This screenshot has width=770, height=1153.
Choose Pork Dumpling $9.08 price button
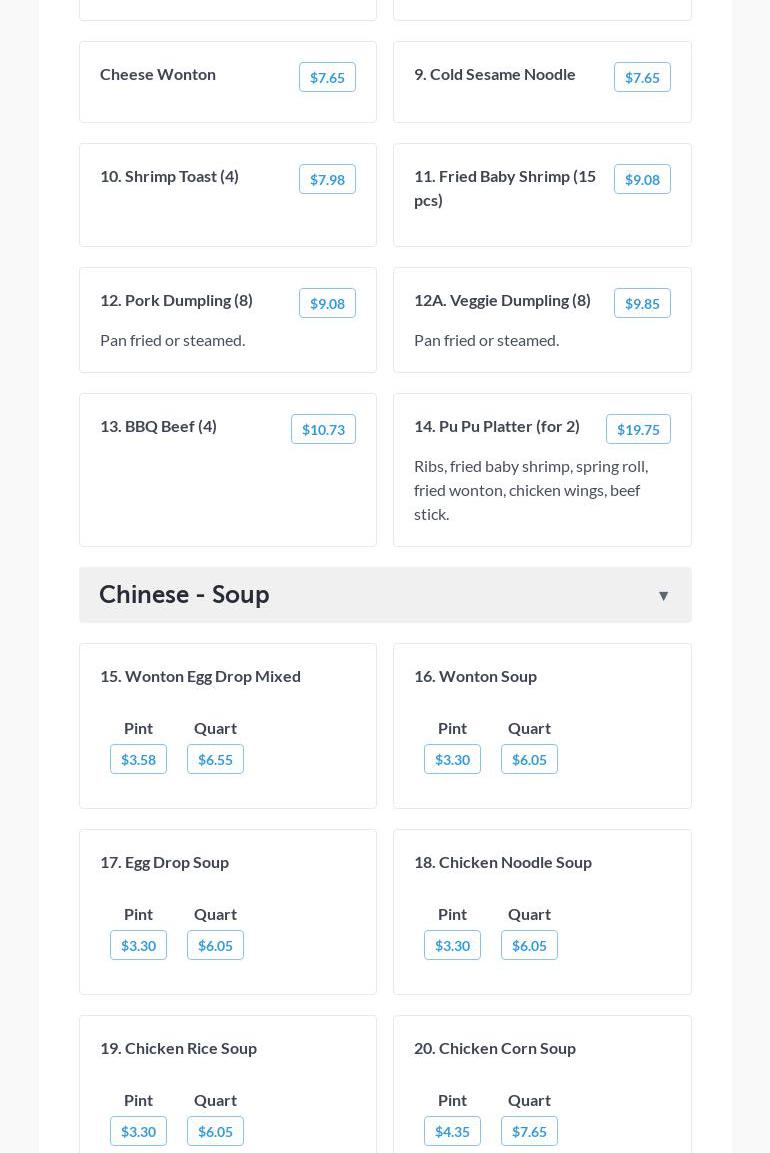(x=327, y=304)
